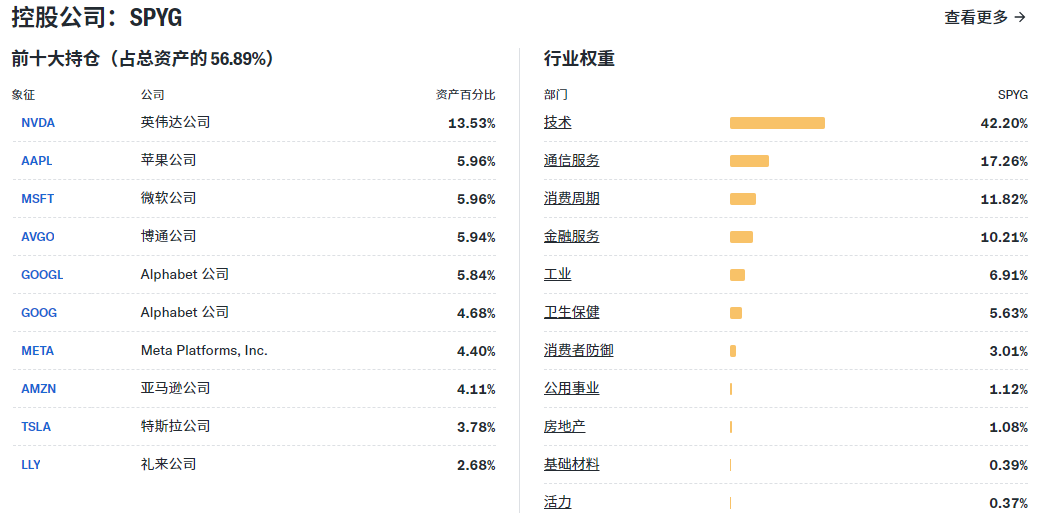Open the TSLA ticker link
The image size is (1040, 513).
pyautogui.click(x=36, y=427)
